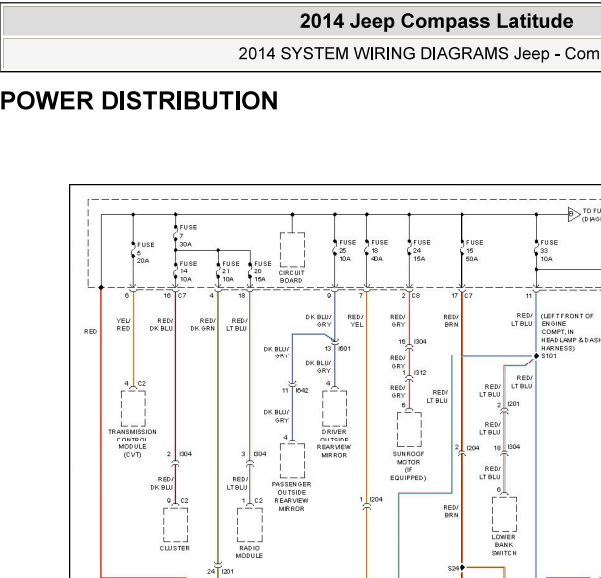The width and height of the screenshot is (601, 578).
Task: Click the 'FUSE 21 10A' label
Action: point(230,271)
